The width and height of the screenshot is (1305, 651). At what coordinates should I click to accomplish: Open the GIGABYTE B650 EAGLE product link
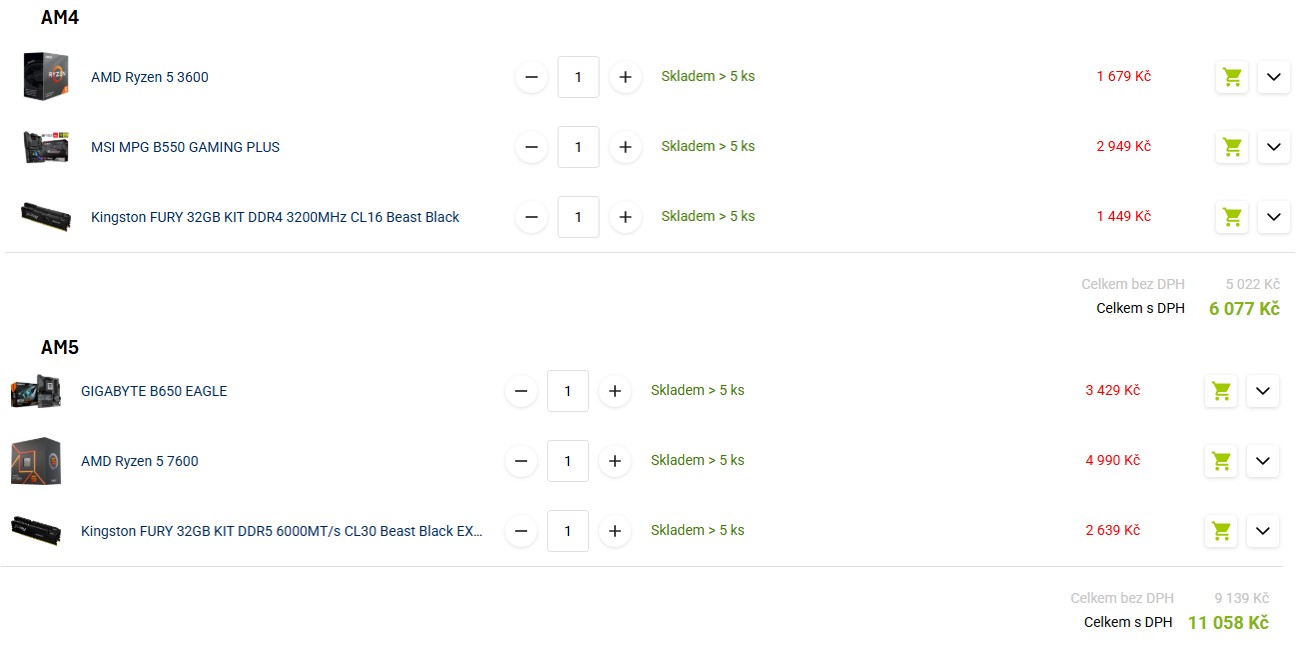pyautogui.click(x=154, y=391)
